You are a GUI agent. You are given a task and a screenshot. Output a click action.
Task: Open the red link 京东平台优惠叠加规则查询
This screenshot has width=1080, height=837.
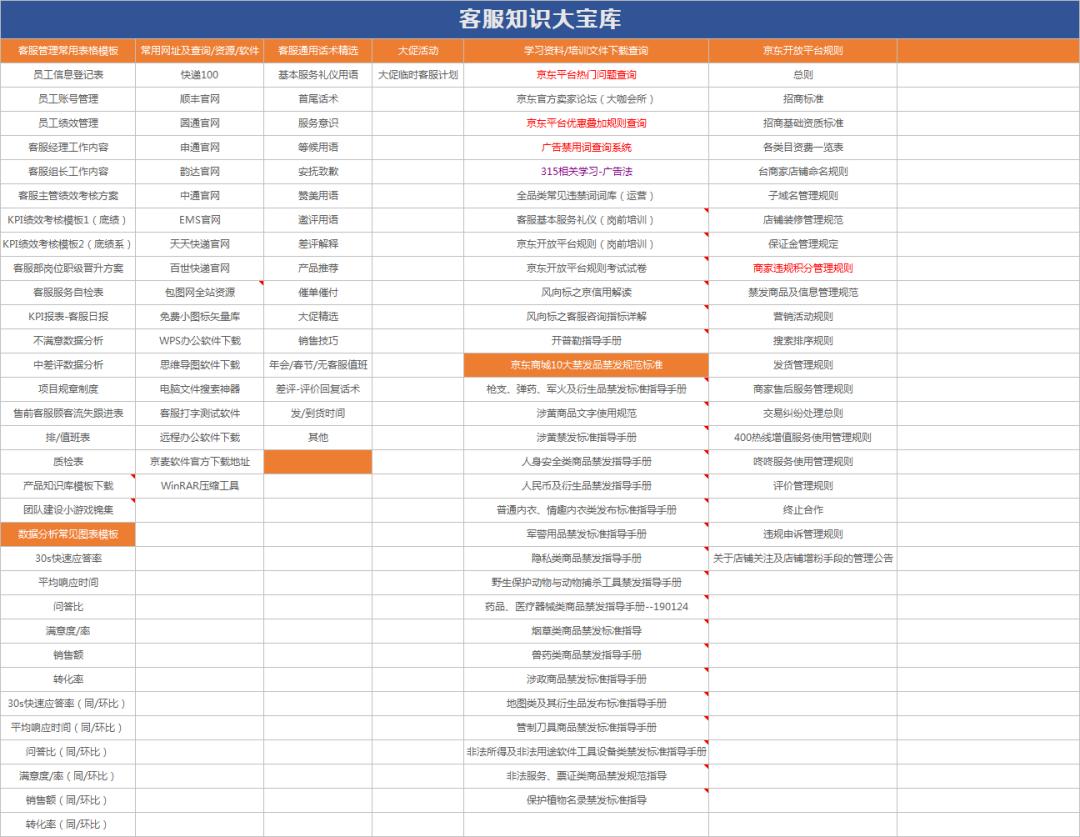pos(585,123)
